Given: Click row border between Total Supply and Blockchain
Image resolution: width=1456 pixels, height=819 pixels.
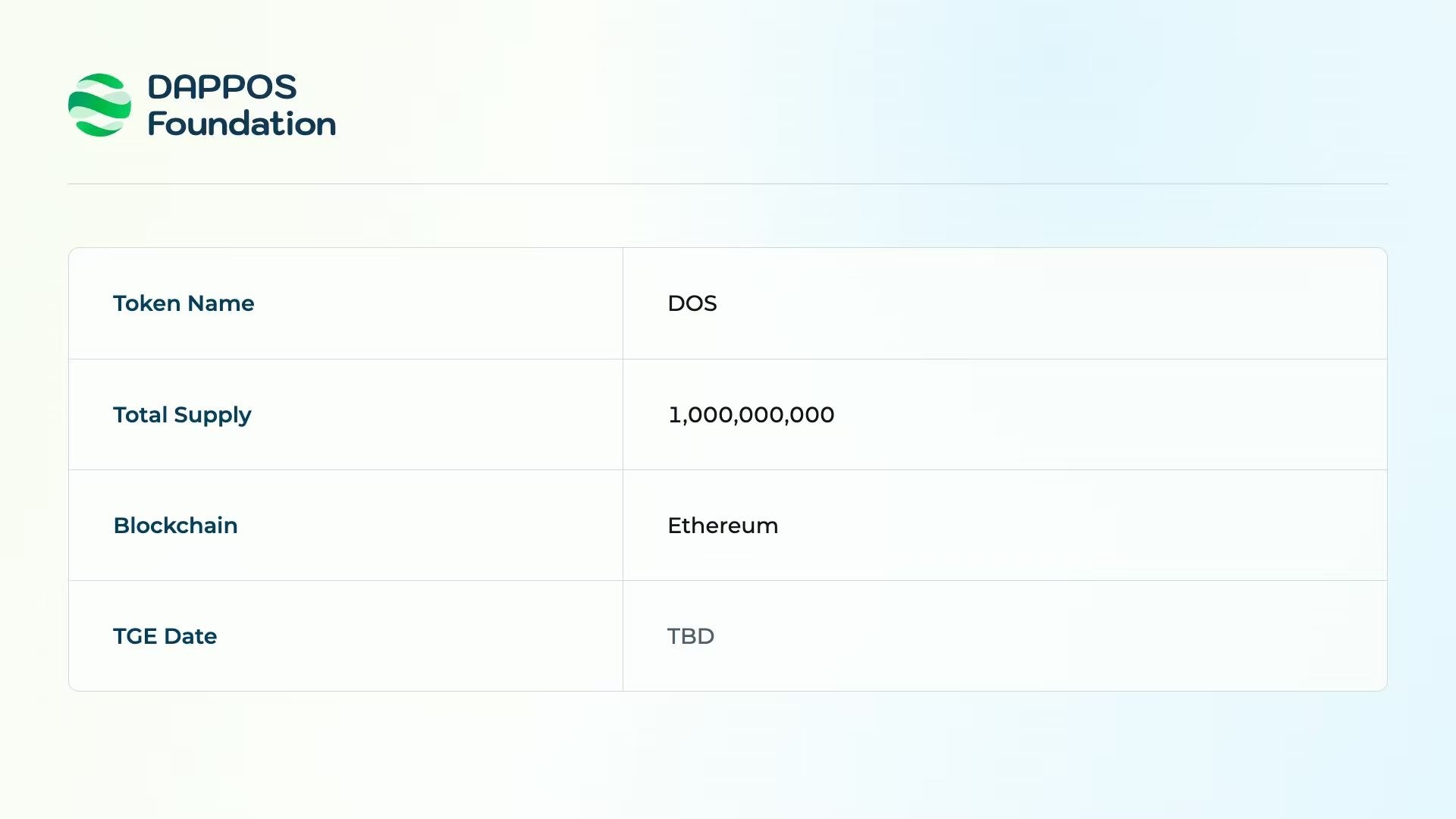Looking at the screenshot, I should 728,469.
